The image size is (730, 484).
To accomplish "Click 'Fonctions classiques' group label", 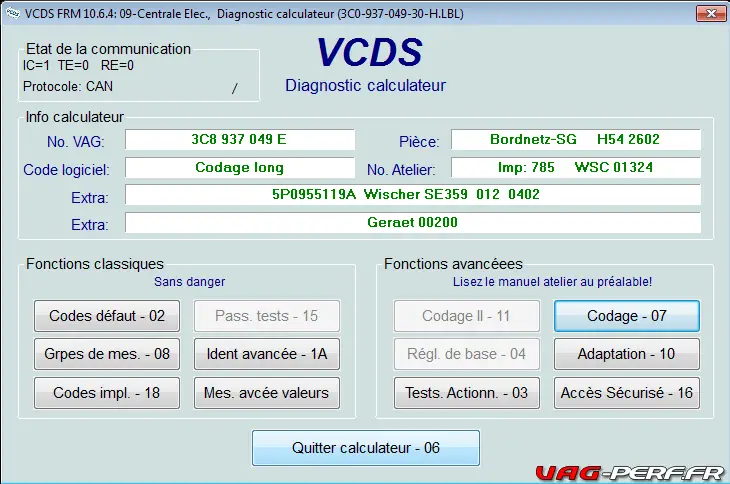I will [x=95, y=264].
